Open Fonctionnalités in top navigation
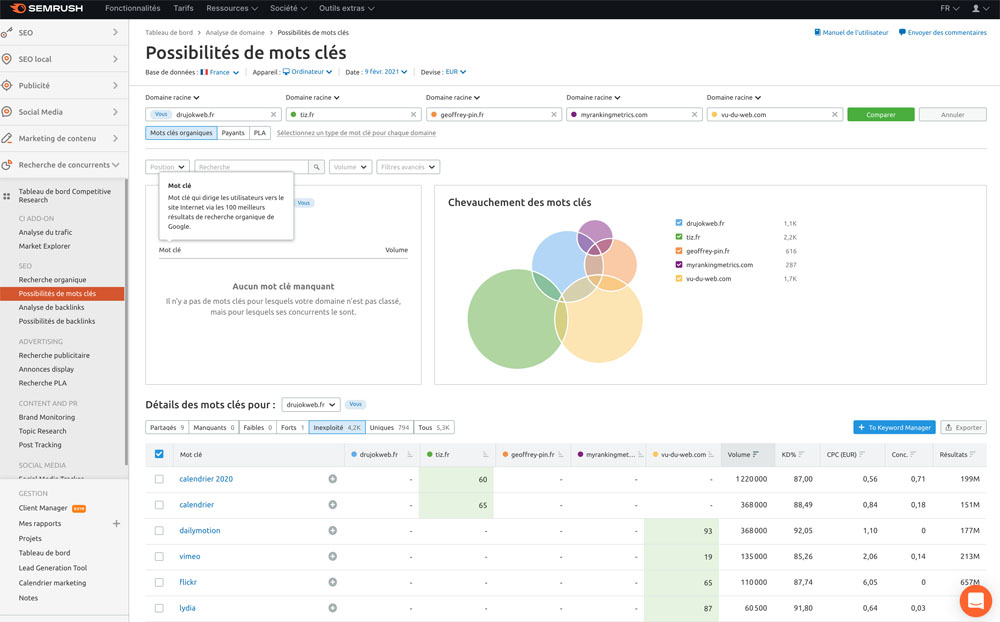Viewport: 1000px width, 622px height. [133, 8]
